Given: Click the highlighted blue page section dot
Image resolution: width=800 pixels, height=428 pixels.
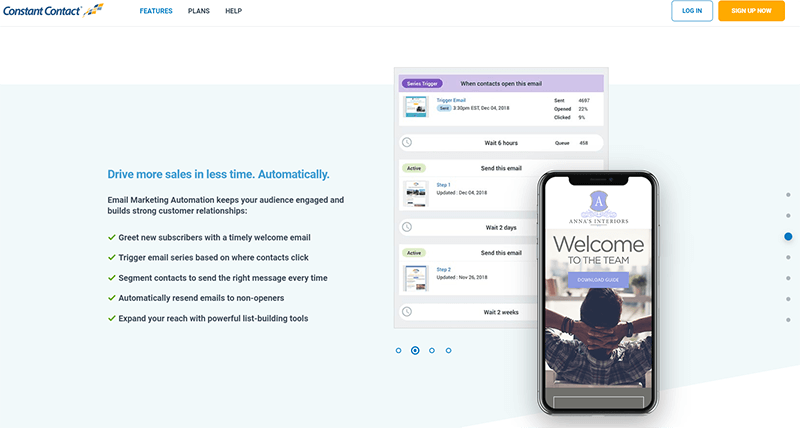Looking at the screenshot, I should [788, 237].
